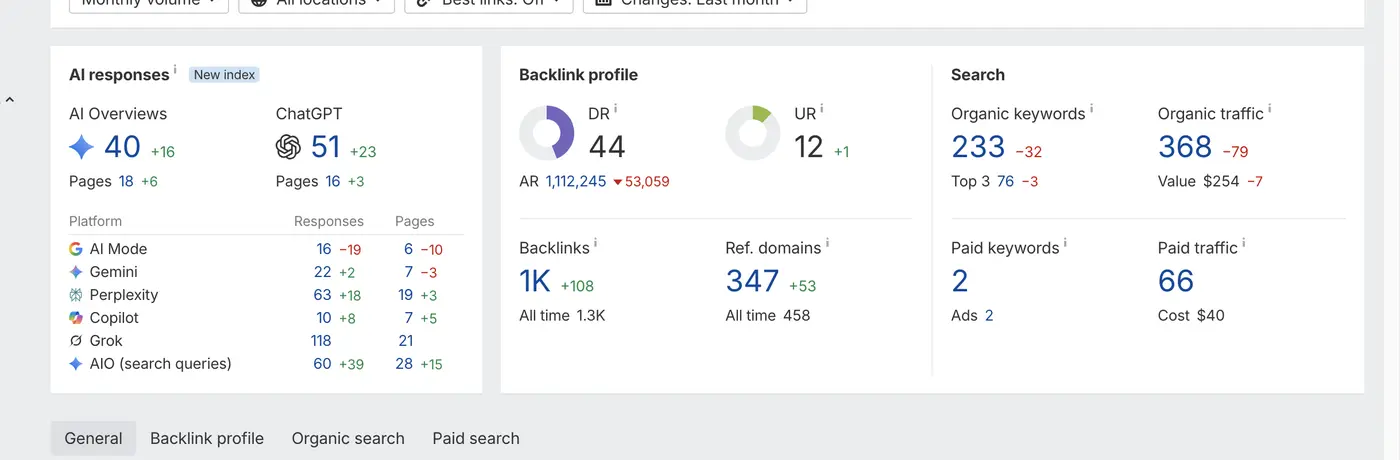
Task: Click the Perplexity platform name
Action: (124, 295)
